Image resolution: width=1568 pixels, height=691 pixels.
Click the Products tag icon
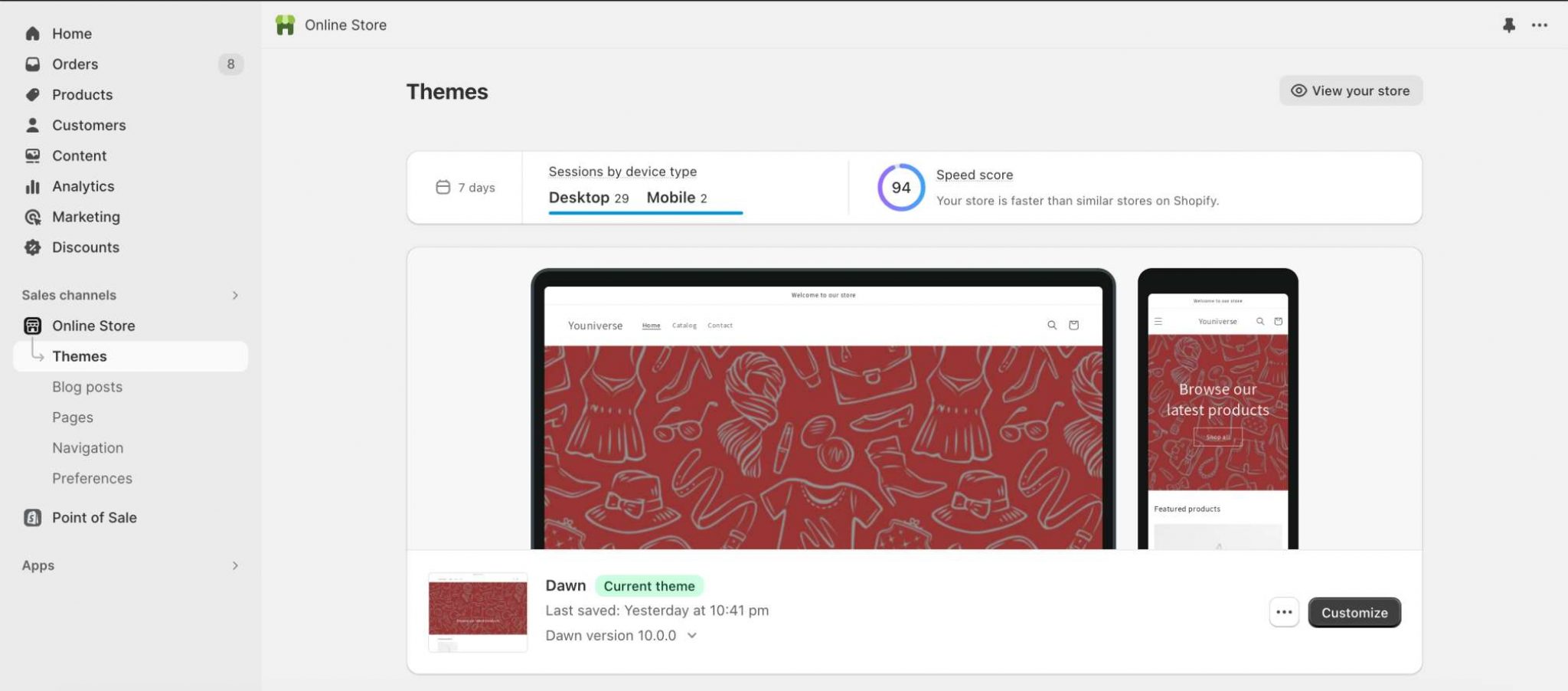pos(32,95)
